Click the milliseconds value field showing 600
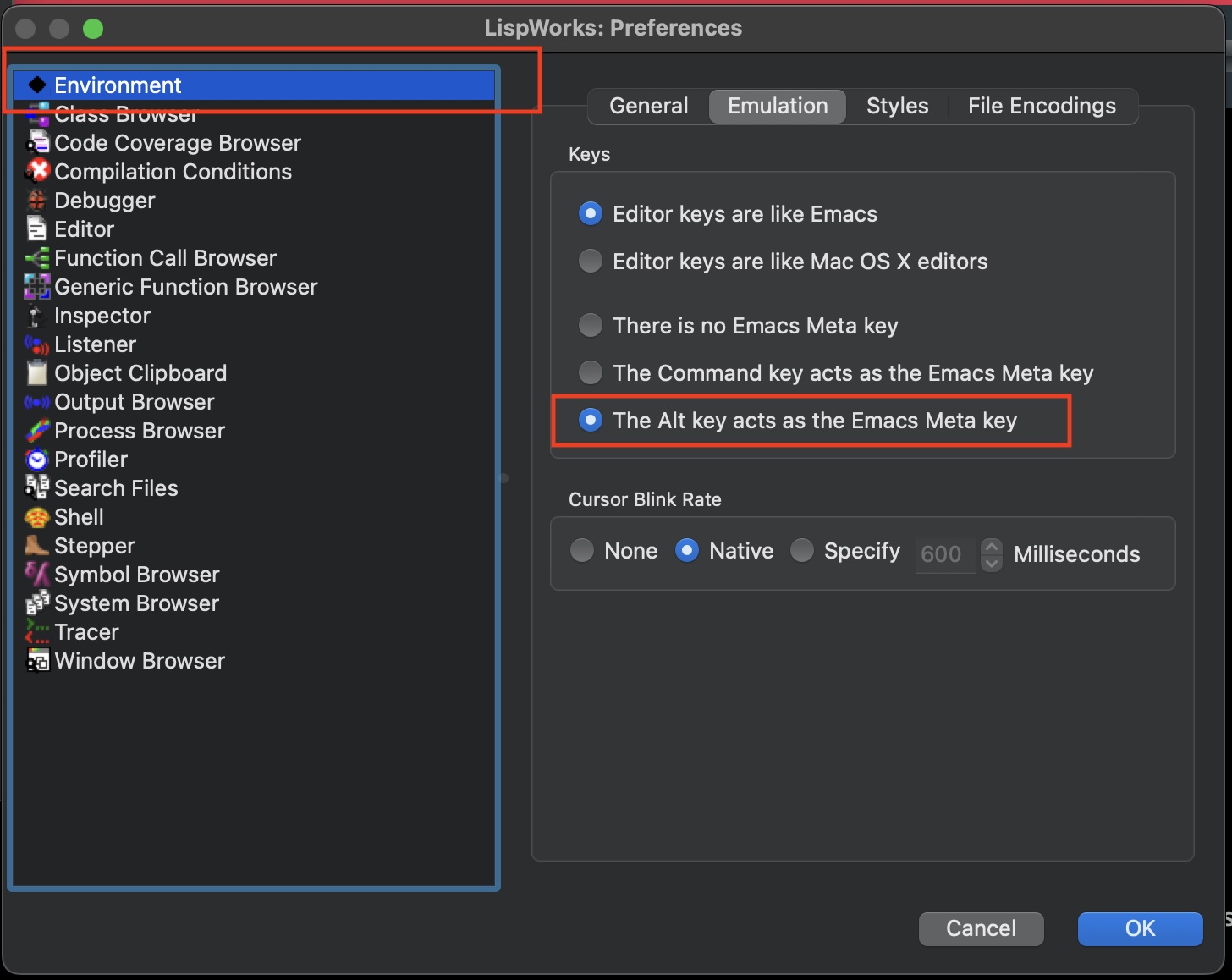 coord(945,554)
